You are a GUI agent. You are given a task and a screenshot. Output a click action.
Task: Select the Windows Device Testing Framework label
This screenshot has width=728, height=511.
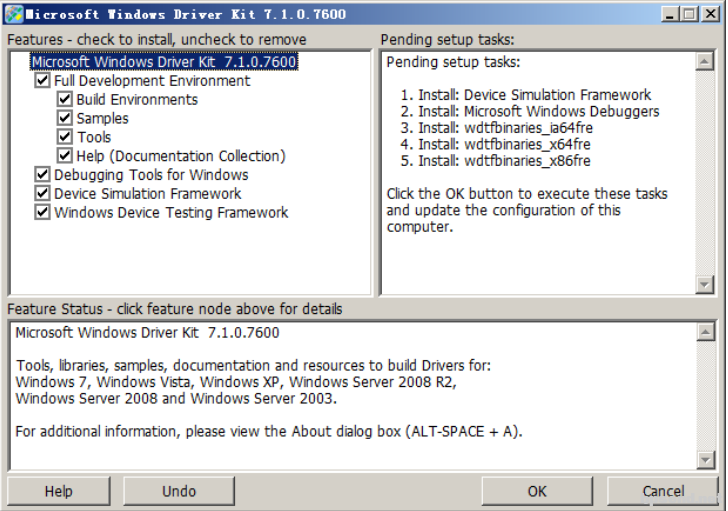[171, 213]
